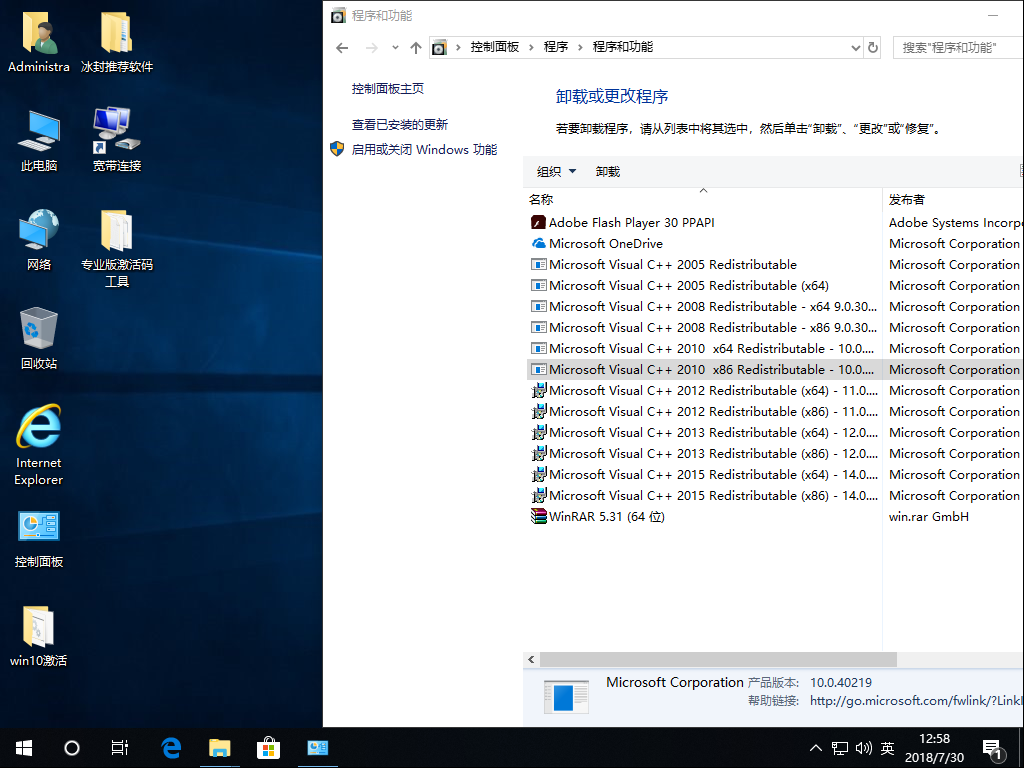This screenshot has width=1024, height=768.
Task: Open 启用或关闭 Windows 功能 link
Action: 424,150
